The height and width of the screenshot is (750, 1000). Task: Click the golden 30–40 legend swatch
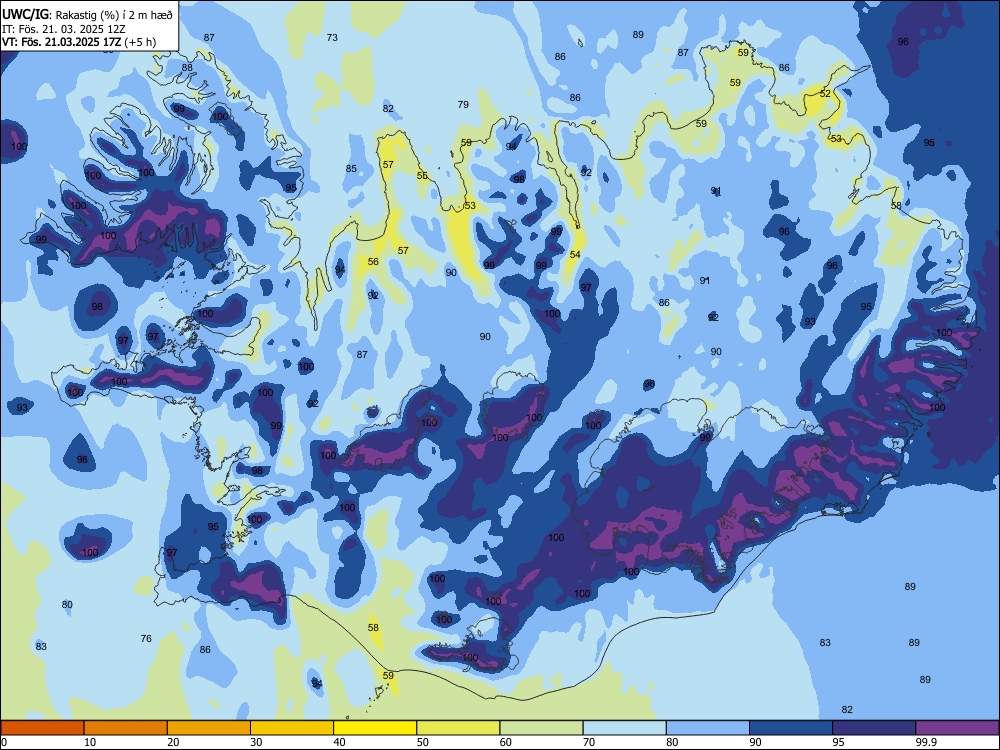coord(292,728)
